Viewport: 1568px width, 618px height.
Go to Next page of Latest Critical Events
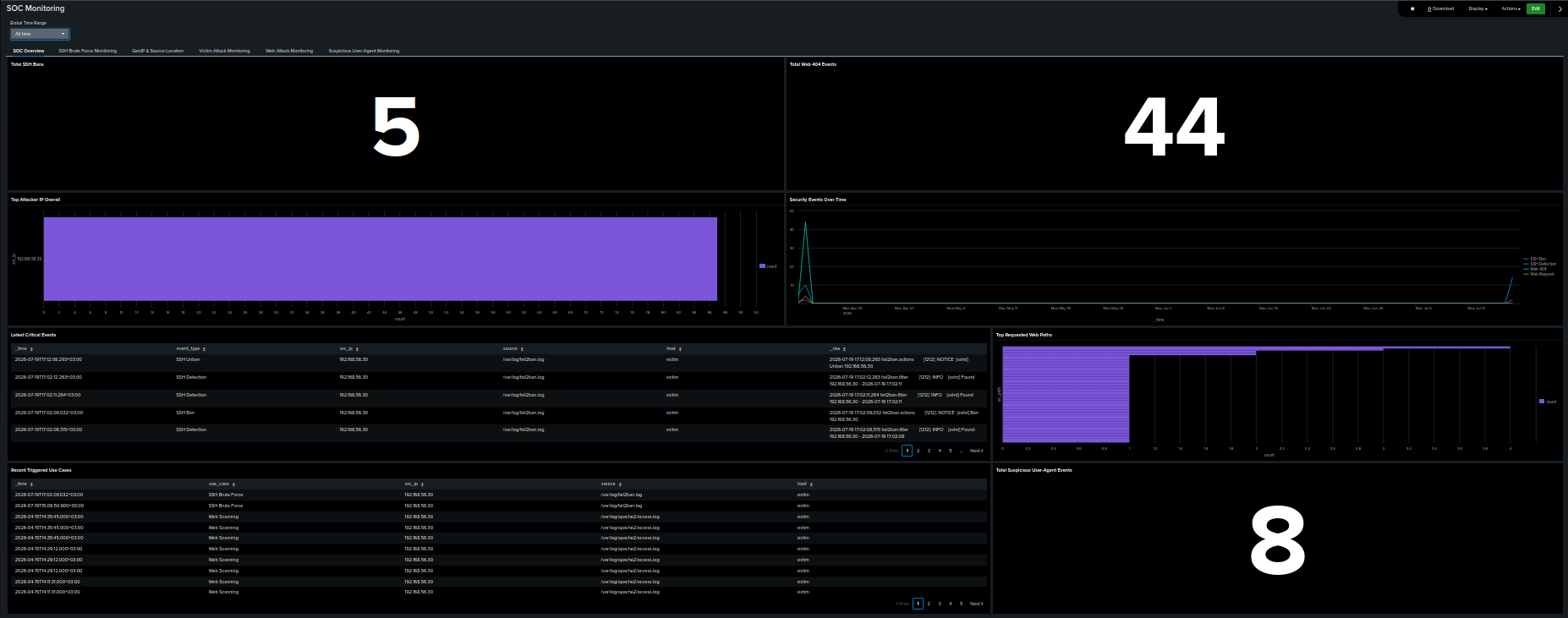click(x=977, y=451)
